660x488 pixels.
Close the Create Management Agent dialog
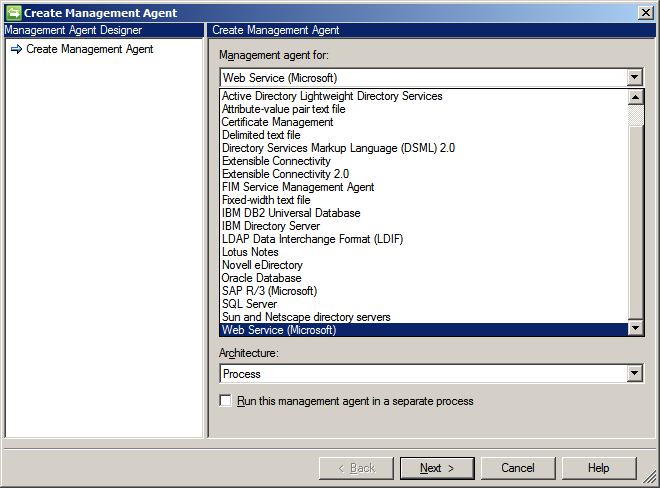(x=646, y=13)
